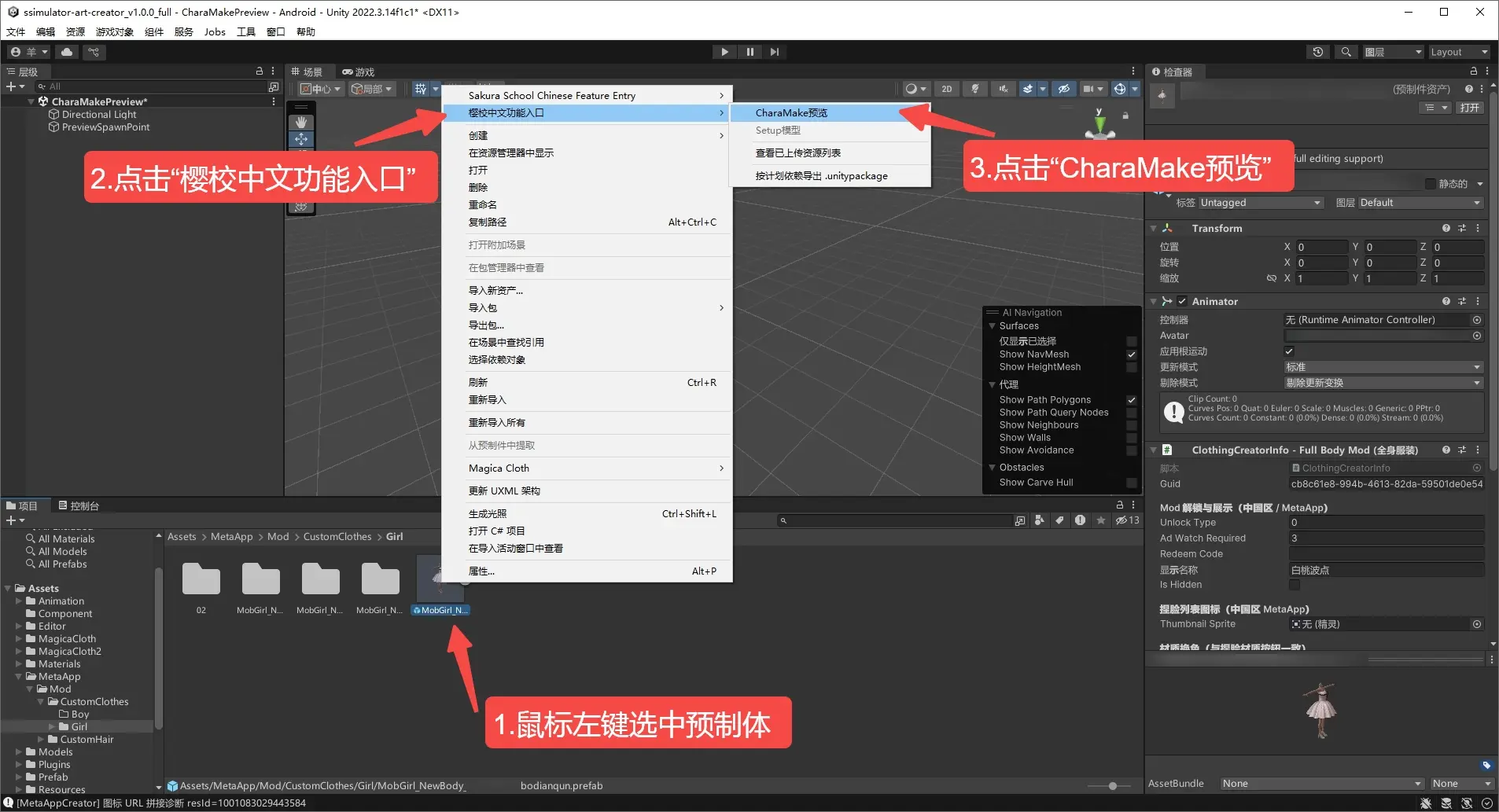Toggle hidden packages eye icon showing 13
Screen dimensions: 1499x812
[1127, 520]
